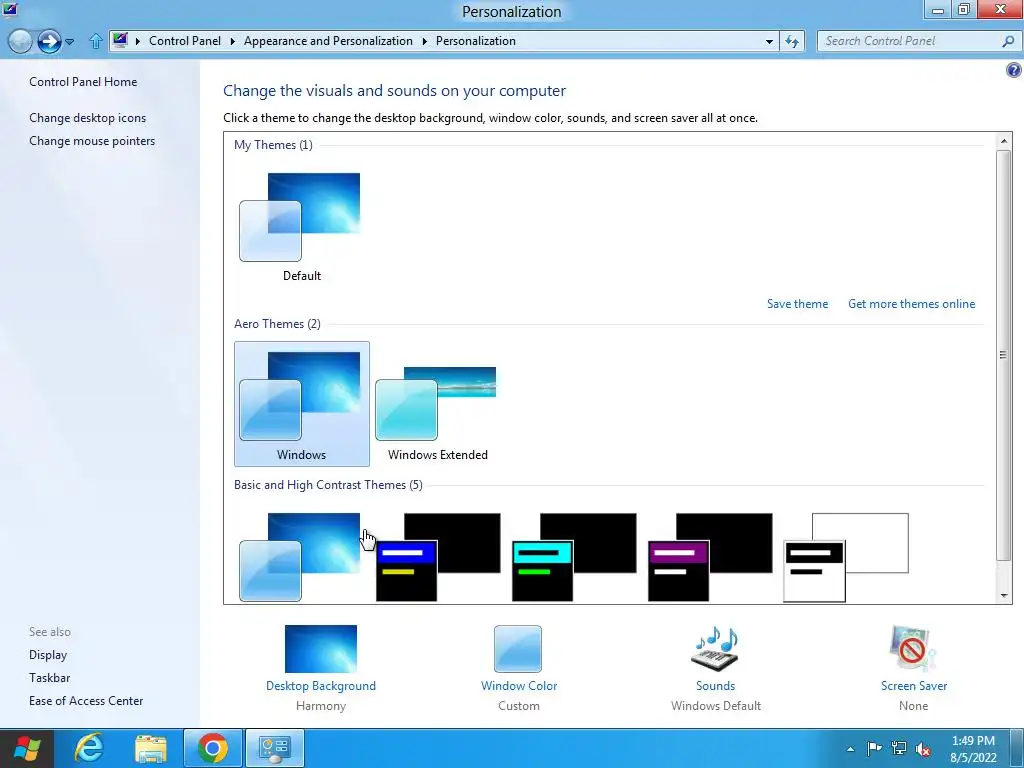Expand the arrow after Appearance and Personalization
Screen dimensions: 1024x768
[424, 41]
